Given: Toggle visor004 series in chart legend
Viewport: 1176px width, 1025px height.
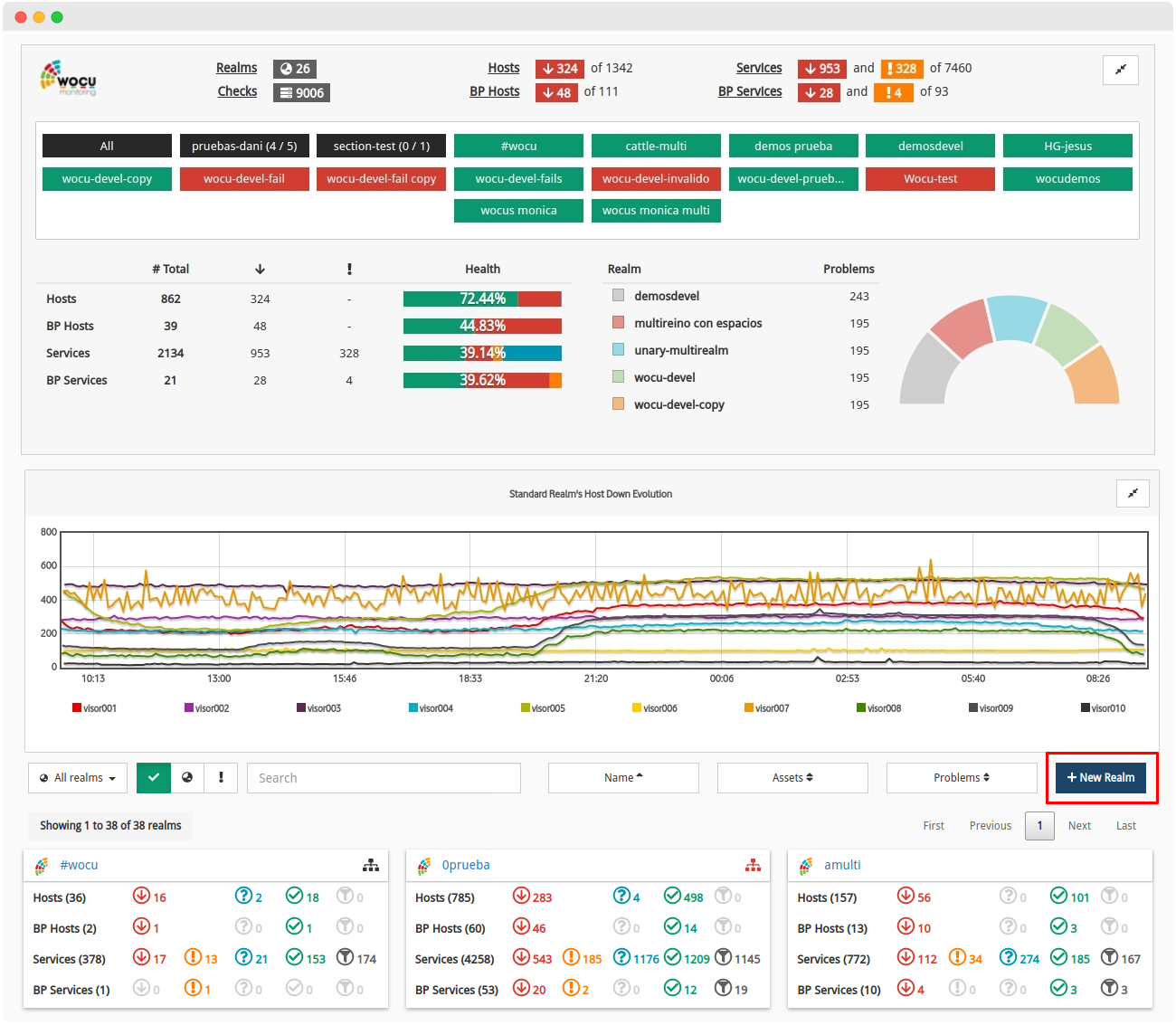Looking at the screenshot, I should 431,708.
